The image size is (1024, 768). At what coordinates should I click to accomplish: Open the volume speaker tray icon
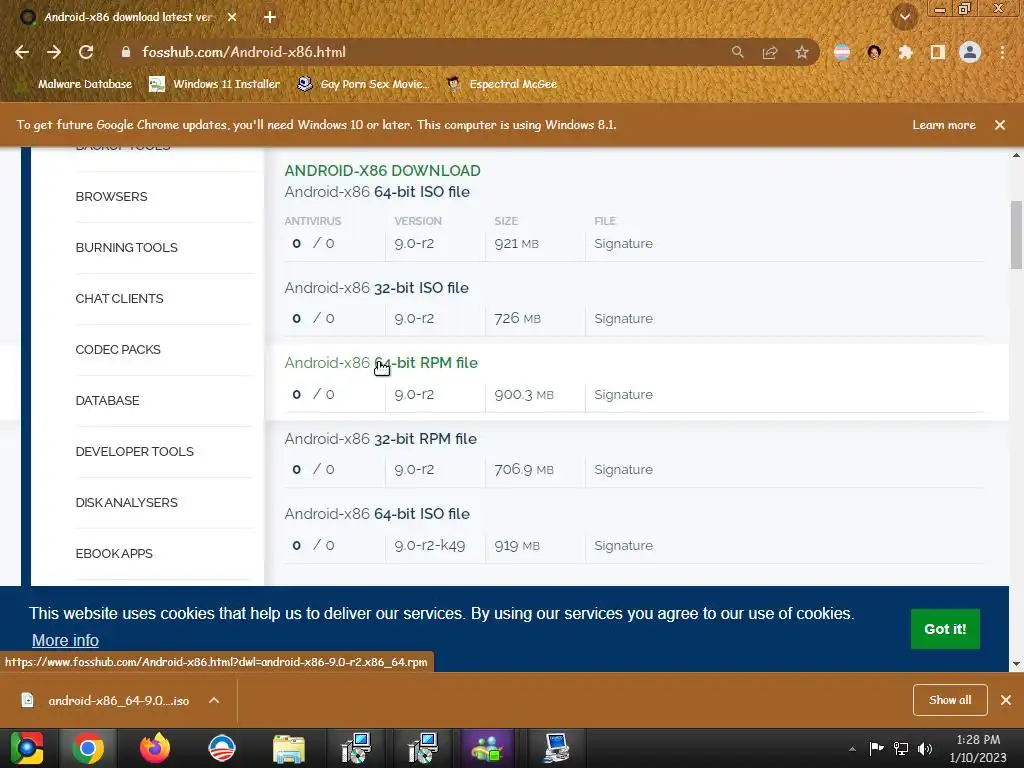pos(925,748)
